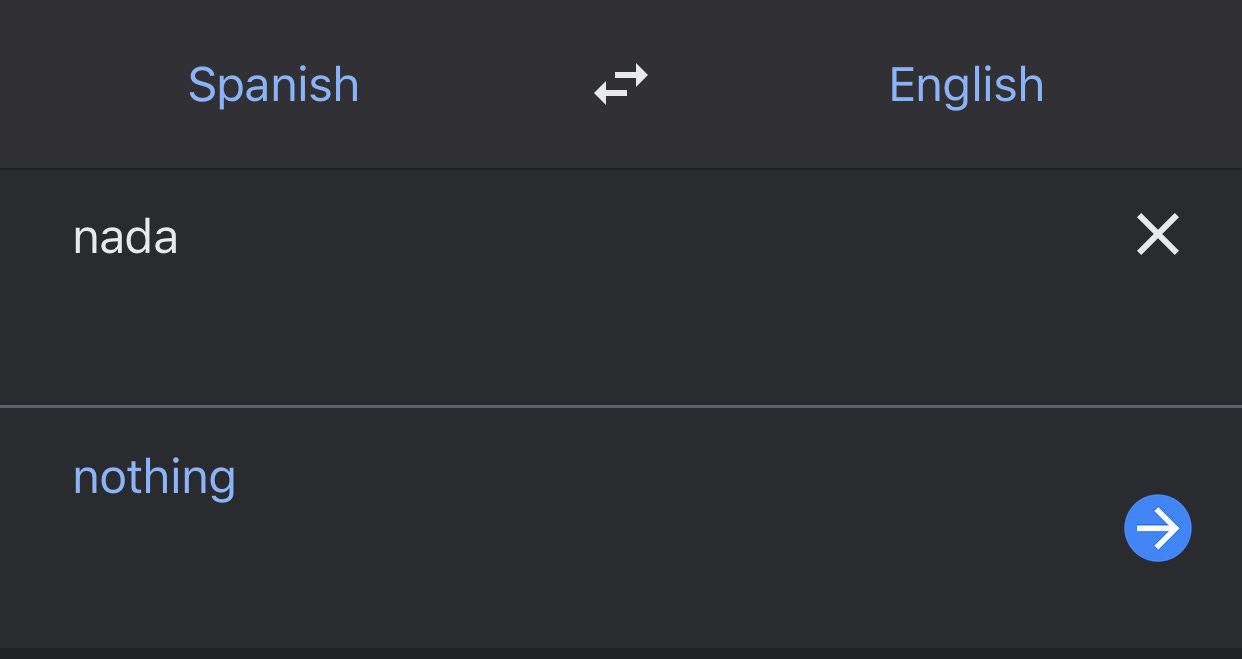Tap the 'English' label in the header
This screenshot has height=659, width=1242.
[x=966, y=84]
